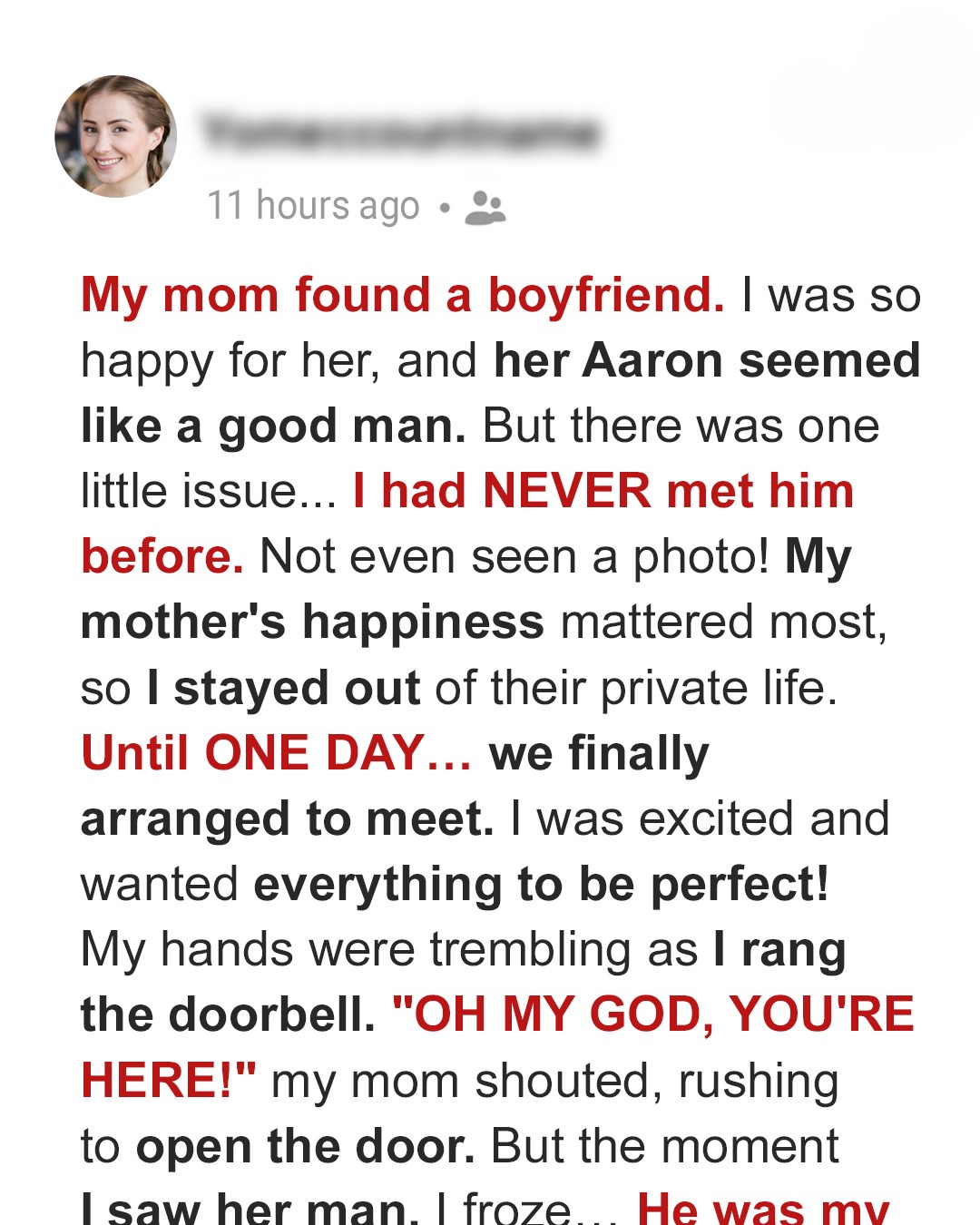
Task: Click the bold "her Aaron seemed" text
Action: (x=707, y=361)
